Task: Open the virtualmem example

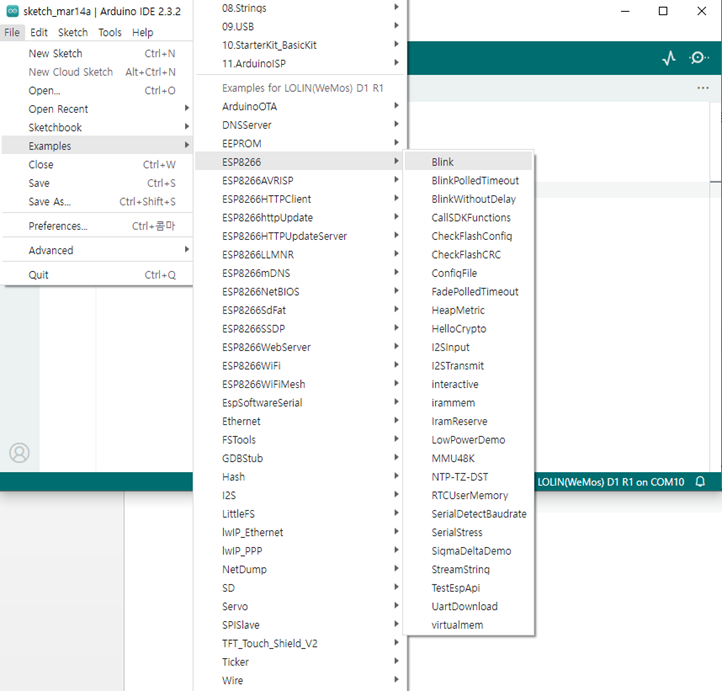Action: [468, 625]
